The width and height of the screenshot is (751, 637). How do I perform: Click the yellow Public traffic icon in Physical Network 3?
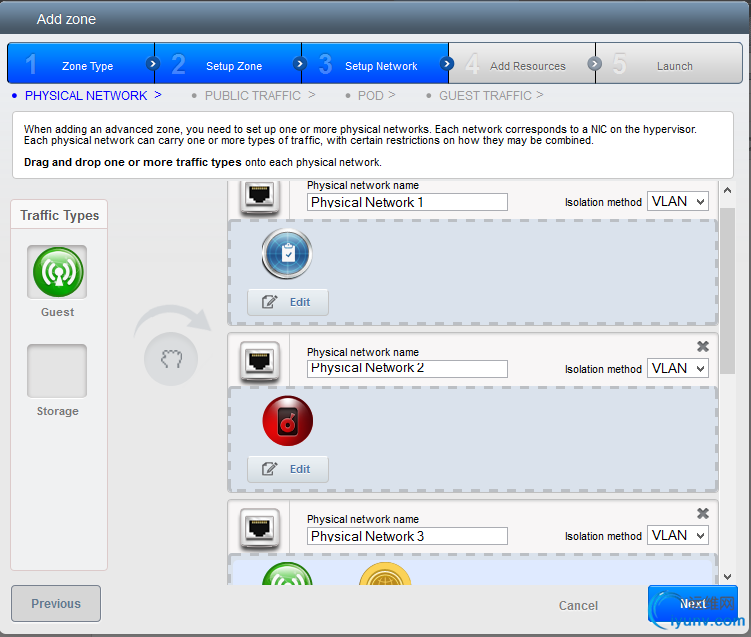385,573
